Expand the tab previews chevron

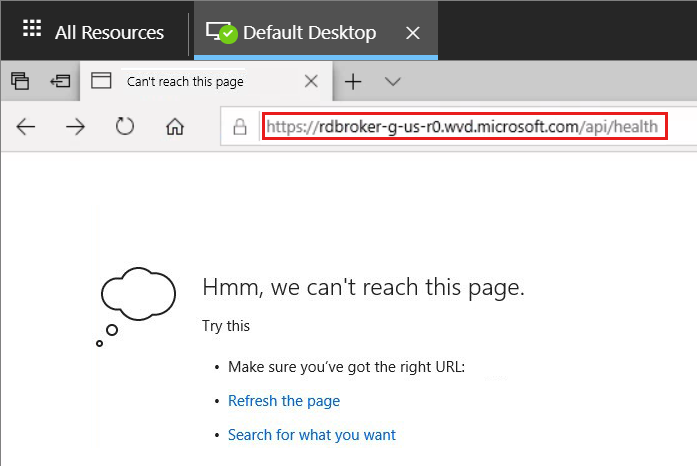click(x=392, y=82)
